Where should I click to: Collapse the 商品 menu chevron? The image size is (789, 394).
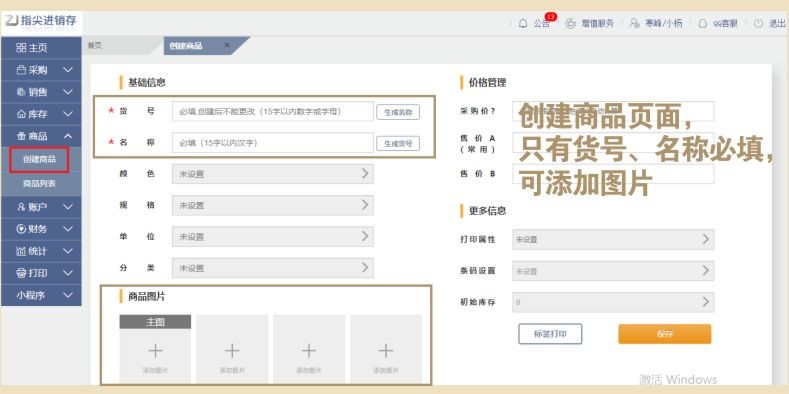[68, 136]
